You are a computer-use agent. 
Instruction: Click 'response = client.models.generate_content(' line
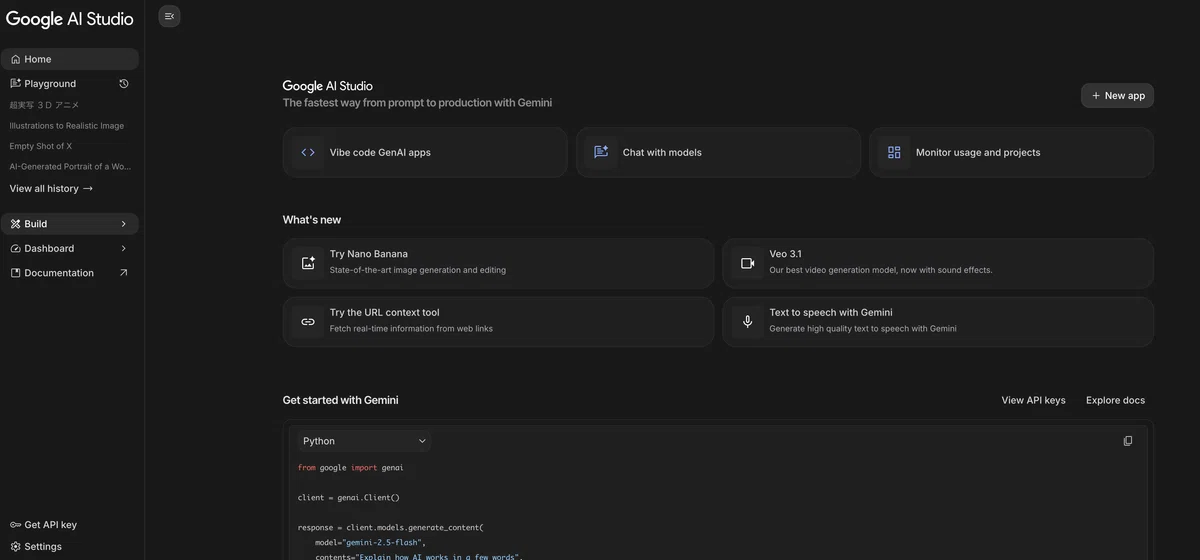point(390,527)
